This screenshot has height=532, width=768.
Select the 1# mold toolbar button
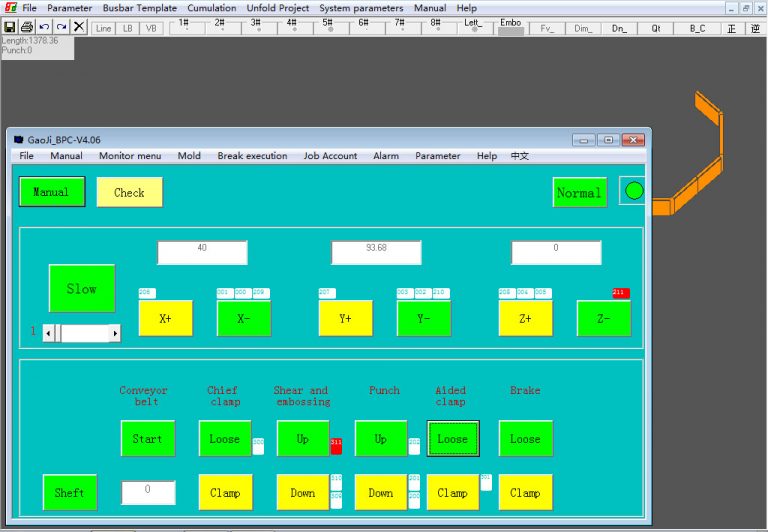(185, 26)
